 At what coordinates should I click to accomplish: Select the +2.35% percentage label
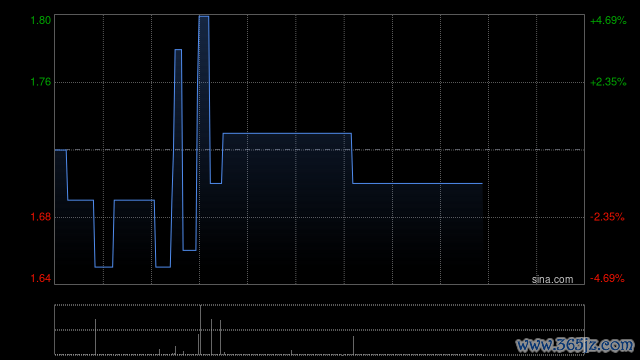click(x=608, y=82)
